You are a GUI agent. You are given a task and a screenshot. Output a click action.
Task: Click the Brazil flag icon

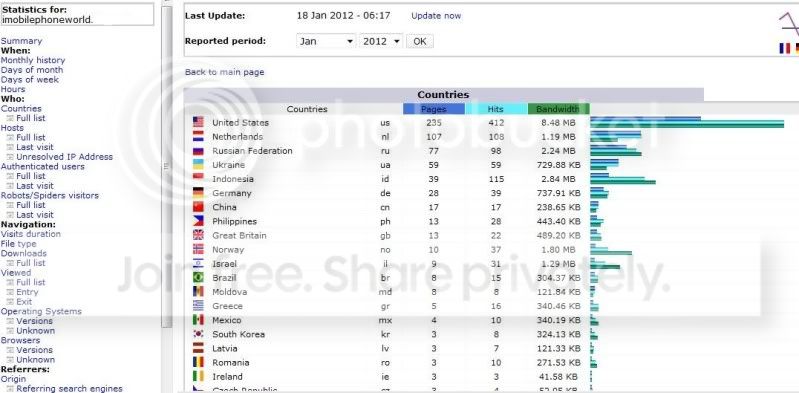tap(198, 278)
